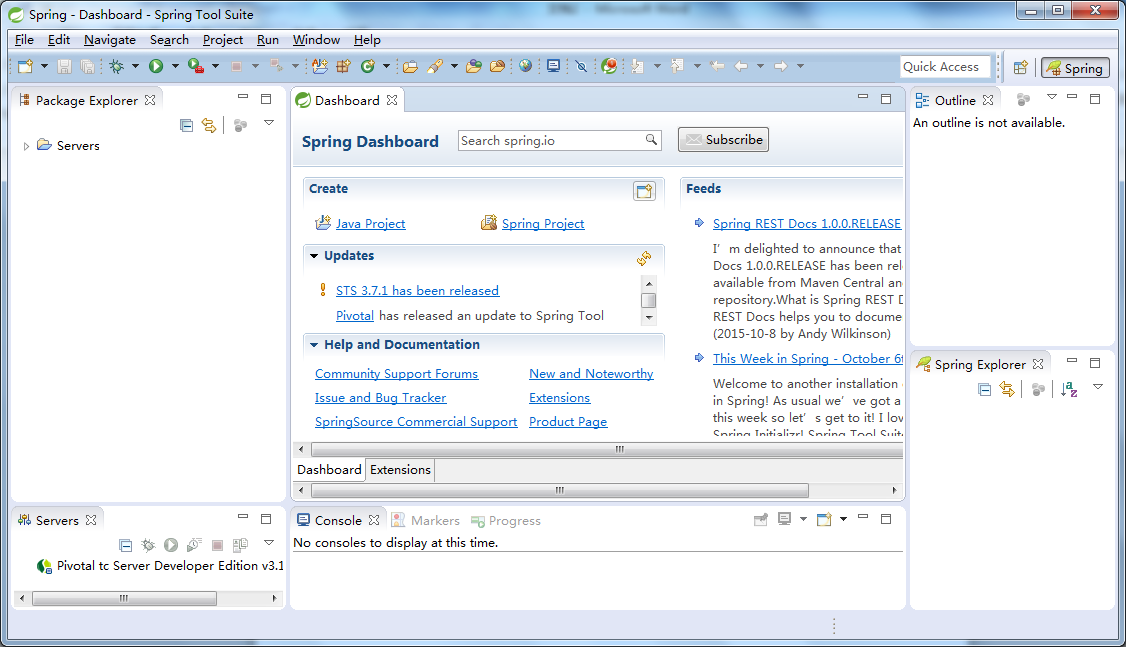The height and width of the screenshot is (647, 1126).
Task: Open Servers panel view menu triangle
Action: coord(269,543)
